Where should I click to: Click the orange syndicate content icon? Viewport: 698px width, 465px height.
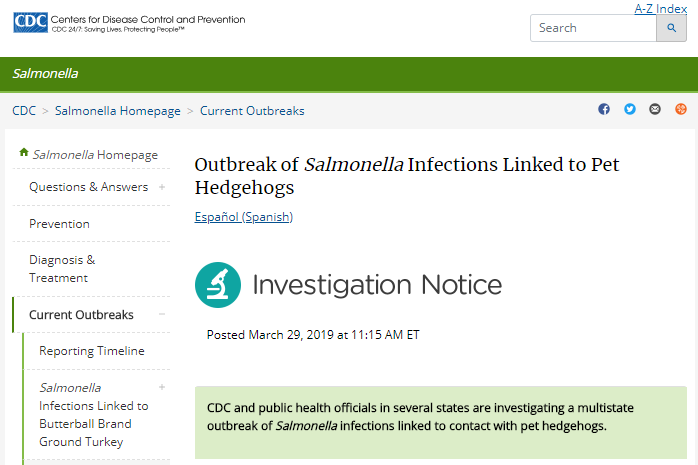(681, 109)
